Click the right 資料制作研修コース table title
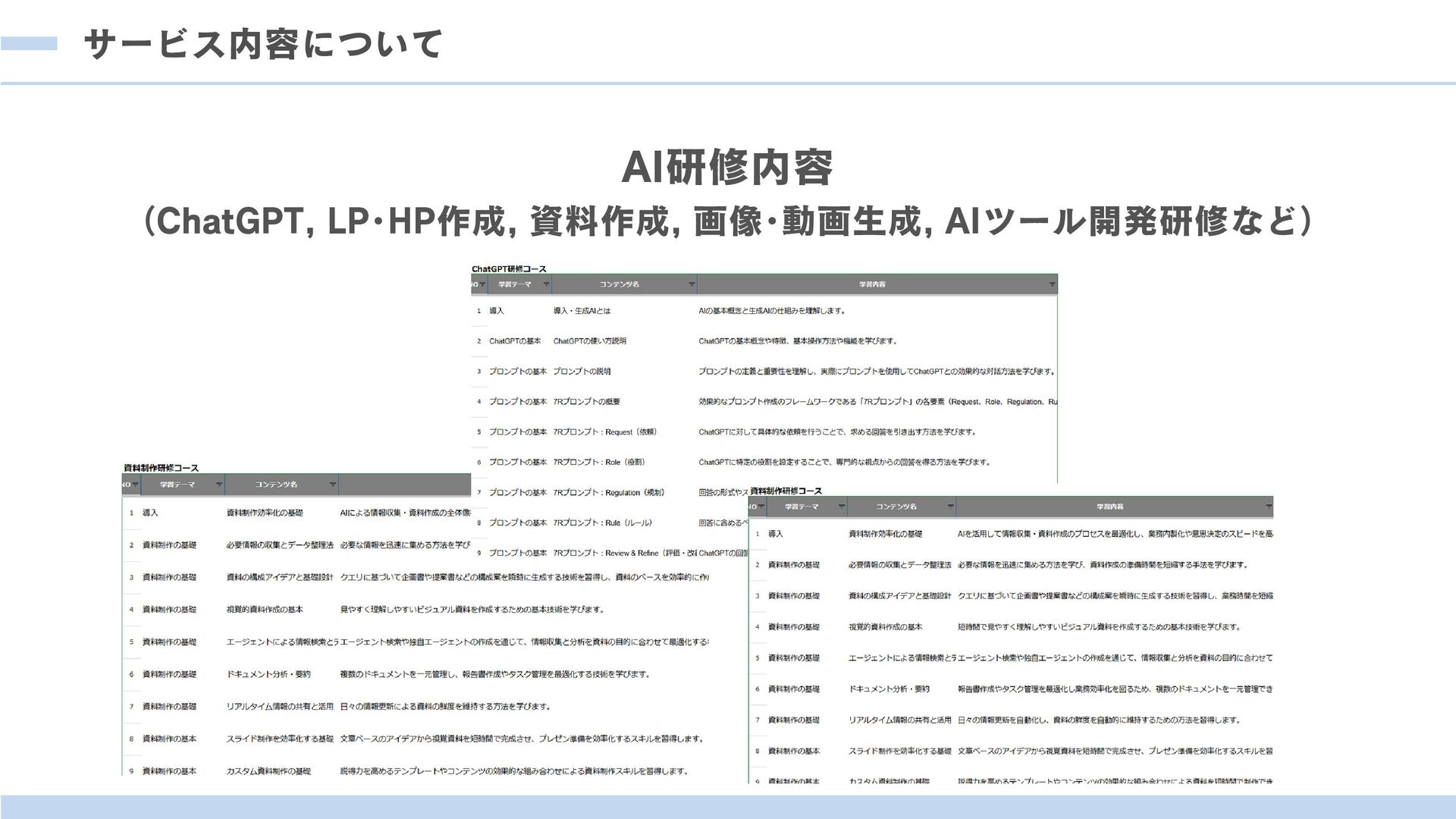1456x819 pixels. (786, 491)
